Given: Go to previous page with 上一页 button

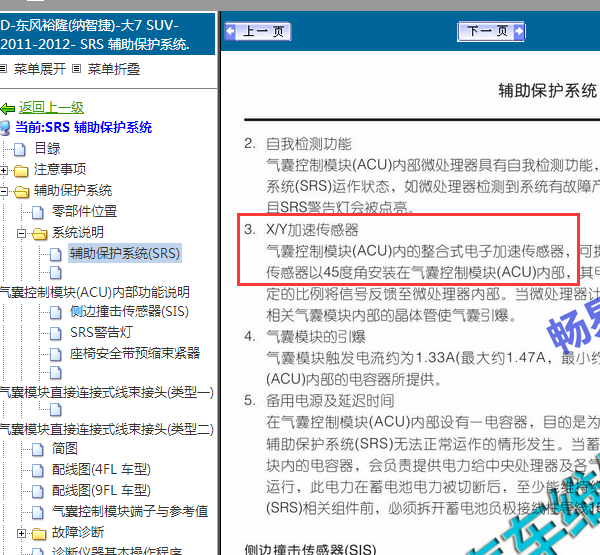Looking at the screenshot, I should click(258, 31).
